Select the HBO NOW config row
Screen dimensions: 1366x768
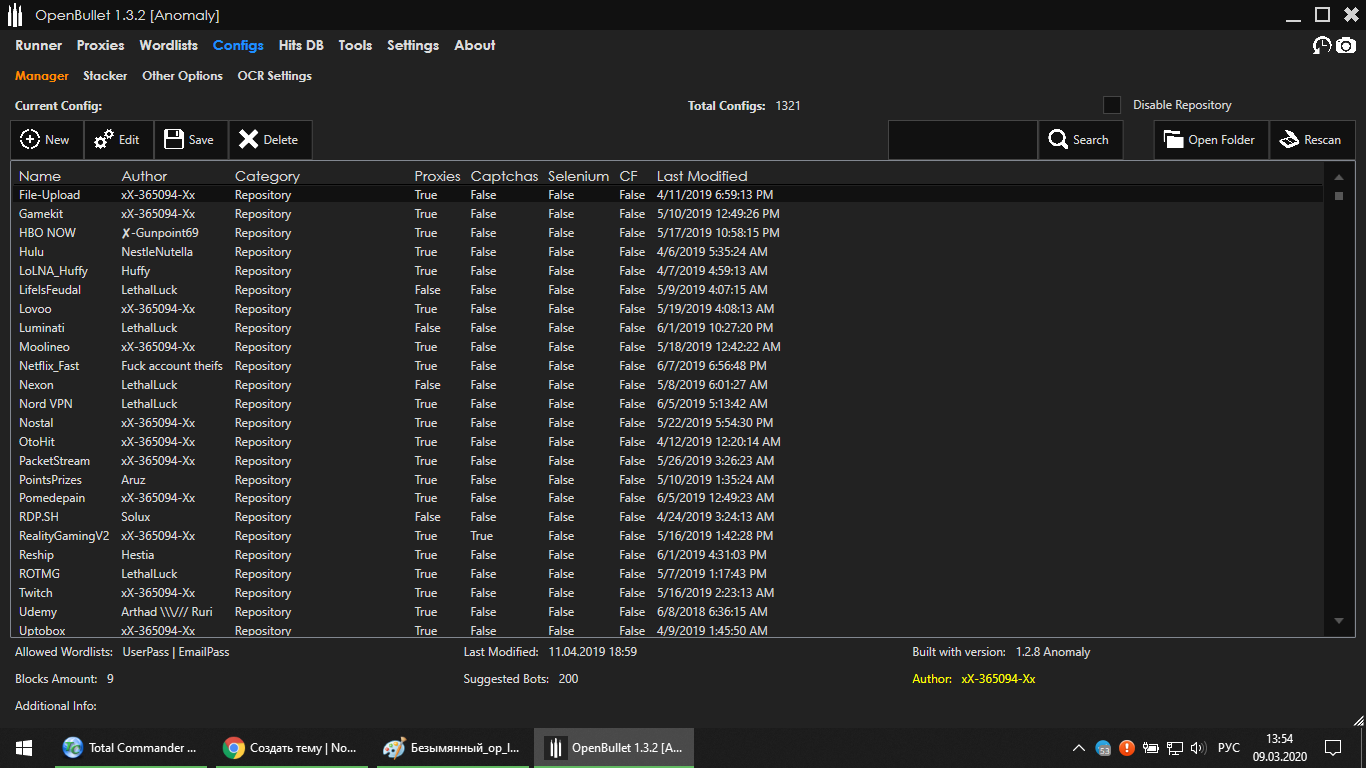667,233
